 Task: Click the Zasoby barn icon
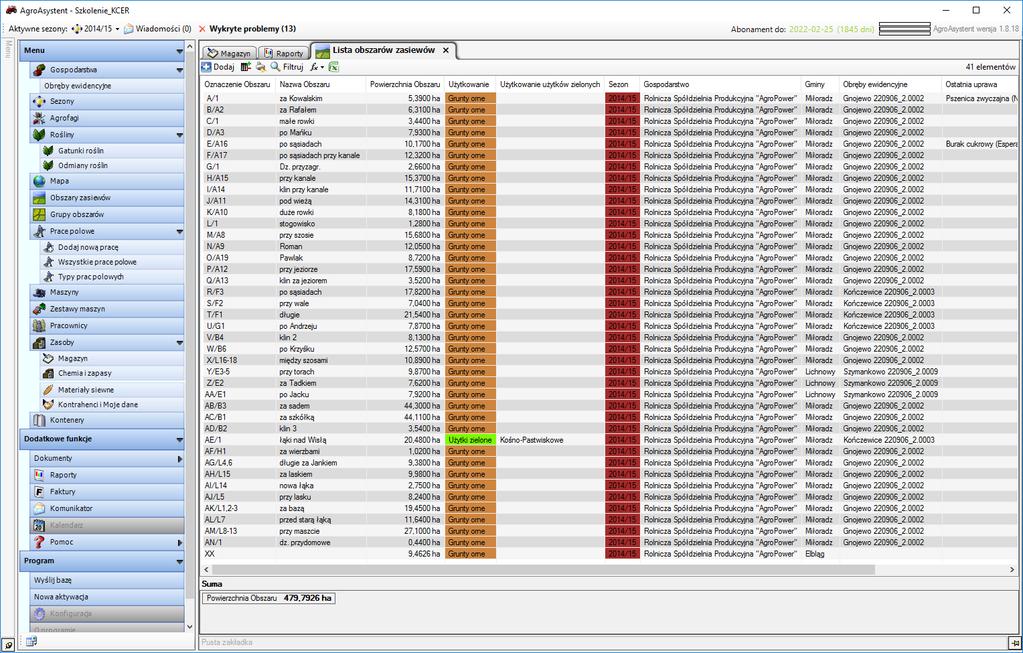[39, 342]
